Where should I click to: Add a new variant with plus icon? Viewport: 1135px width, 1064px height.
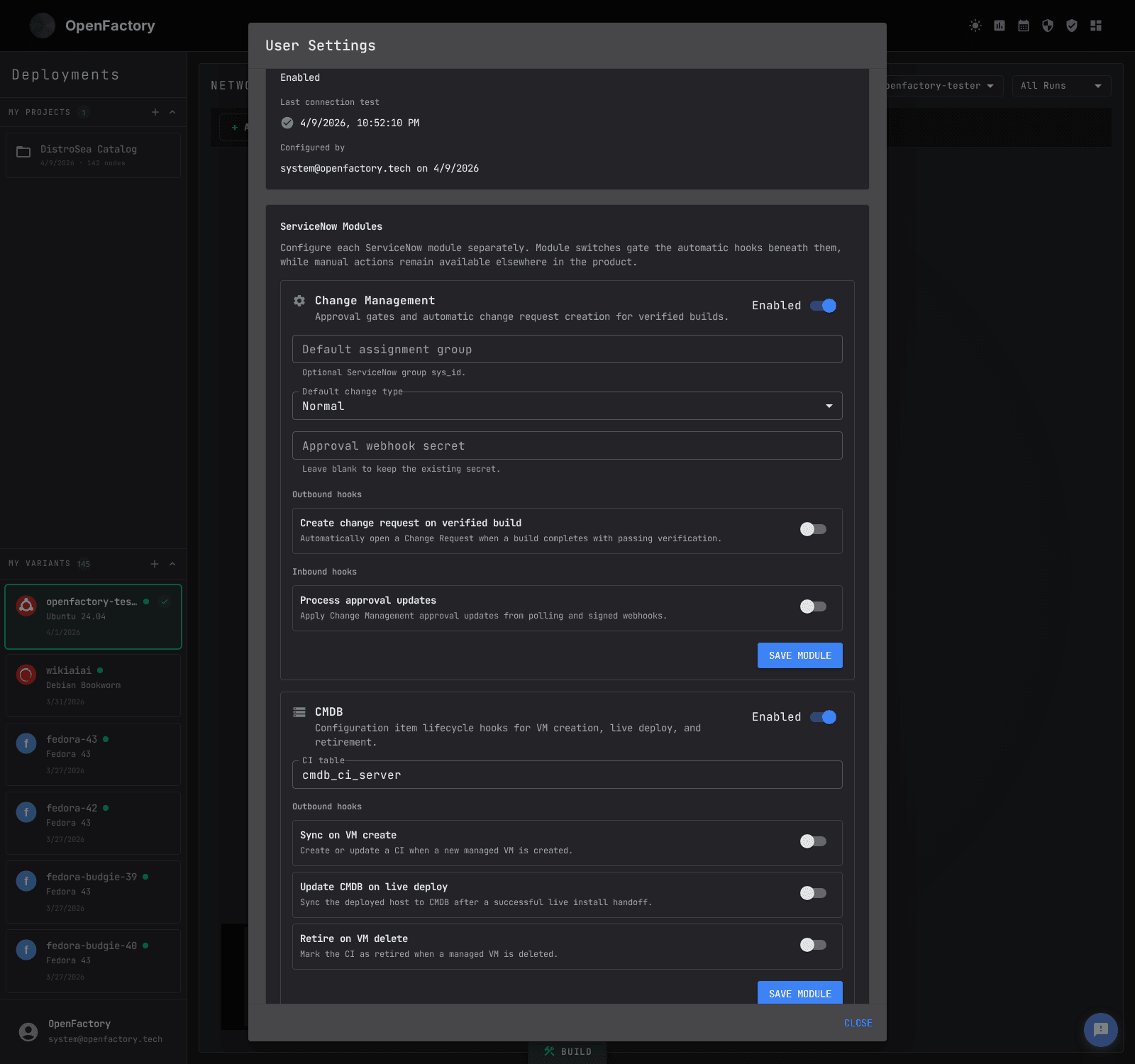click(155, 564)
